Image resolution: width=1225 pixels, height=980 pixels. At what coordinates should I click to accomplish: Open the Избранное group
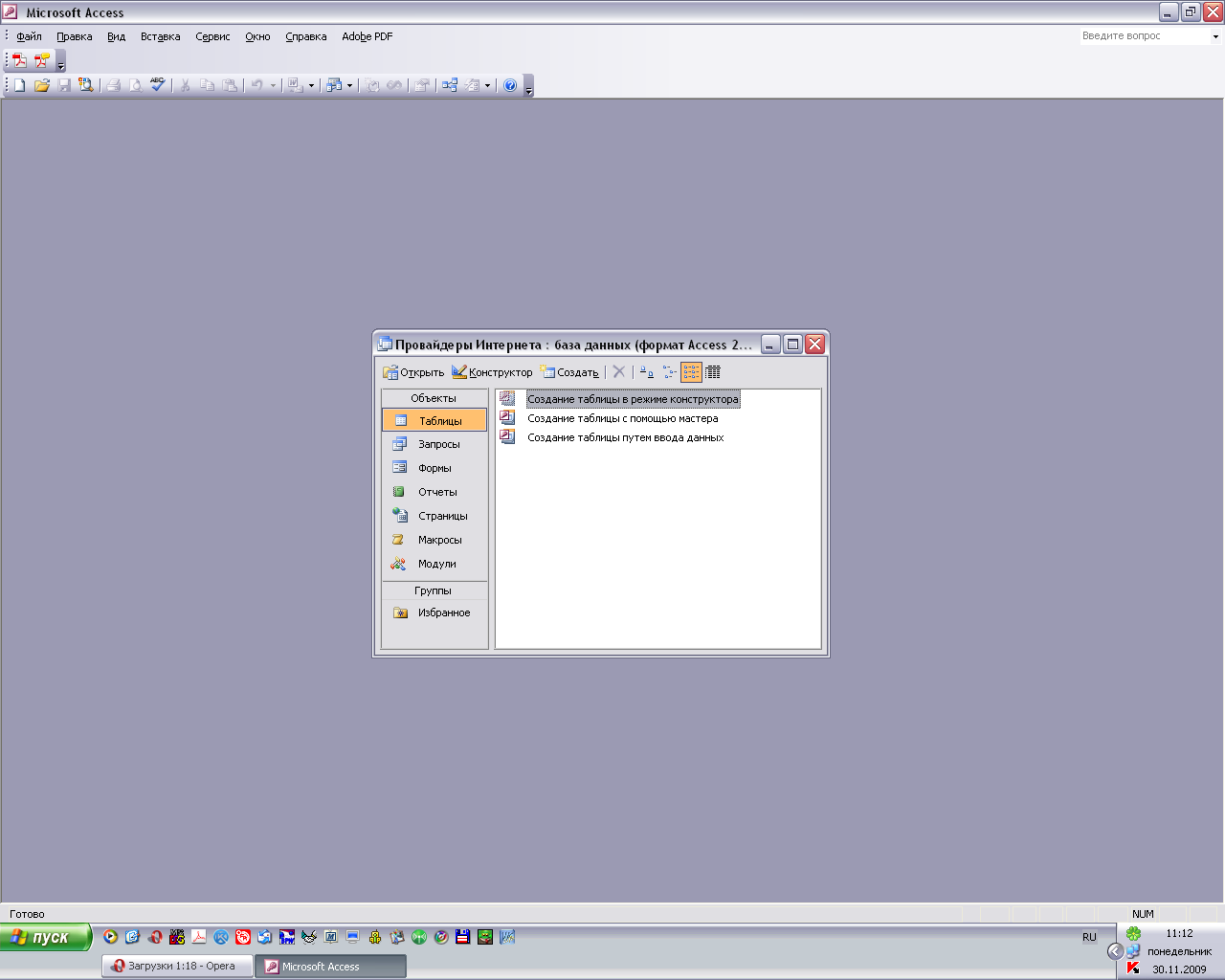tap(434, 612)
